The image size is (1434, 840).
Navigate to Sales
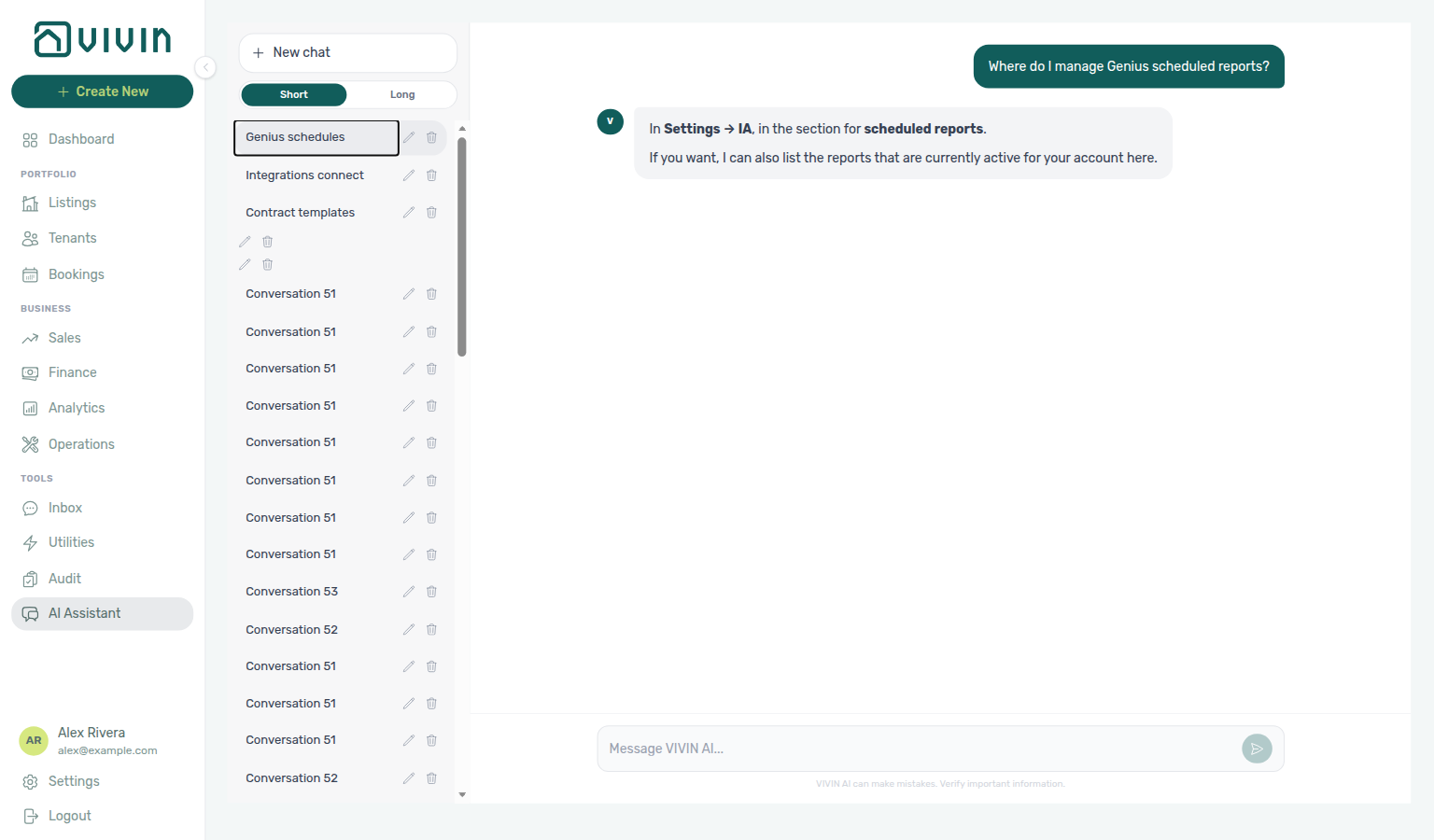click(x=103, y=338)
